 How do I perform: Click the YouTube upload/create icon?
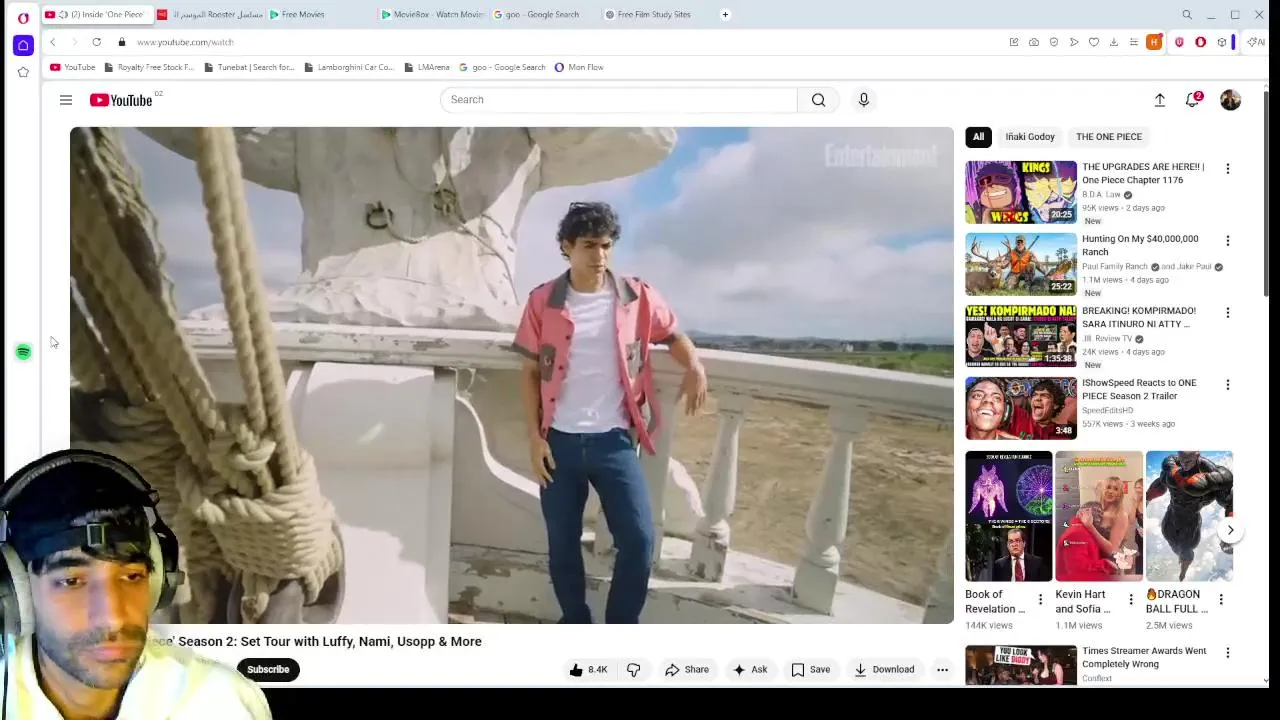pyautogui.click(x=1160, y=100)
